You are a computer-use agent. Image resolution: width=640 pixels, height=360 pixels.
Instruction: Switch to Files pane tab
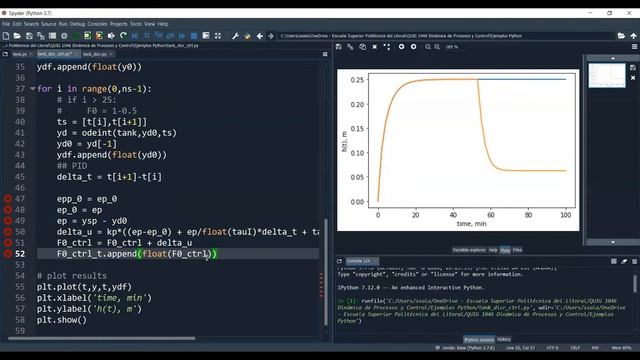click(x=517, y=250)
